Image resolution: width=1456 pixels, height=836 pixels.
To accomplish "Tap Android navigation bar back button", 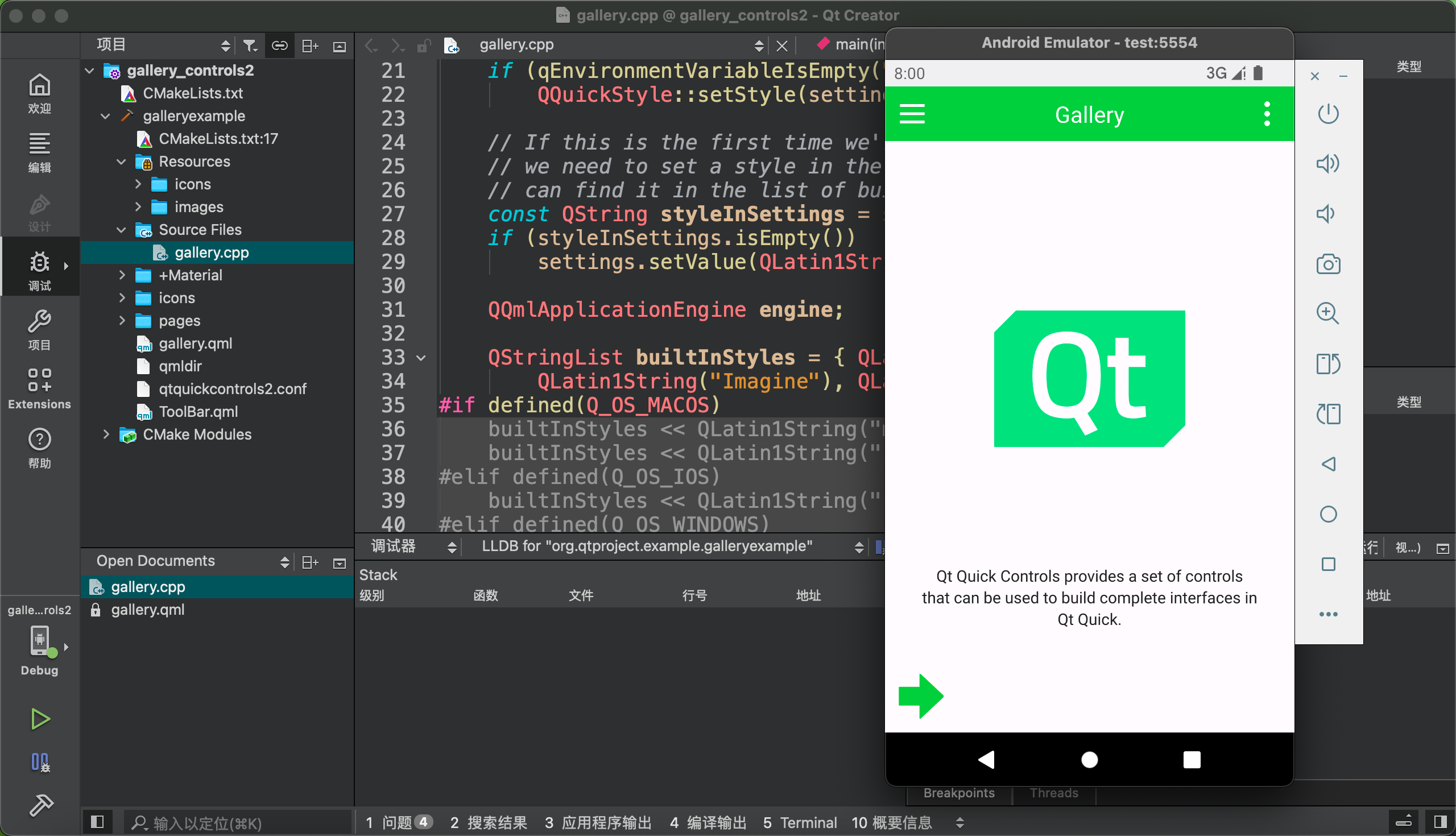I will 986,759.
